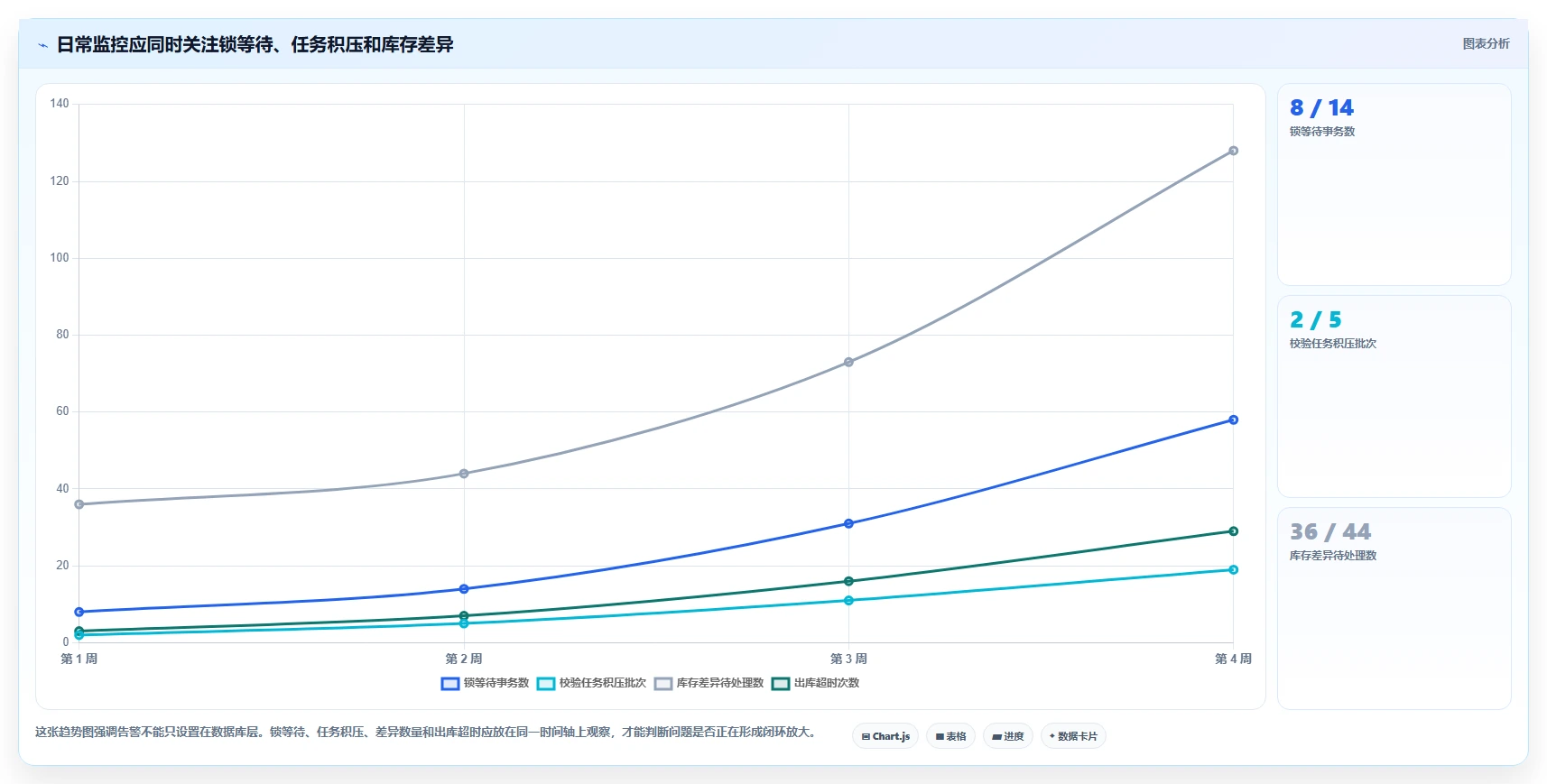Toggle the 校验任务积压批次 legend entry
This screenshot has height=784, width=1547.
(591, 683)
